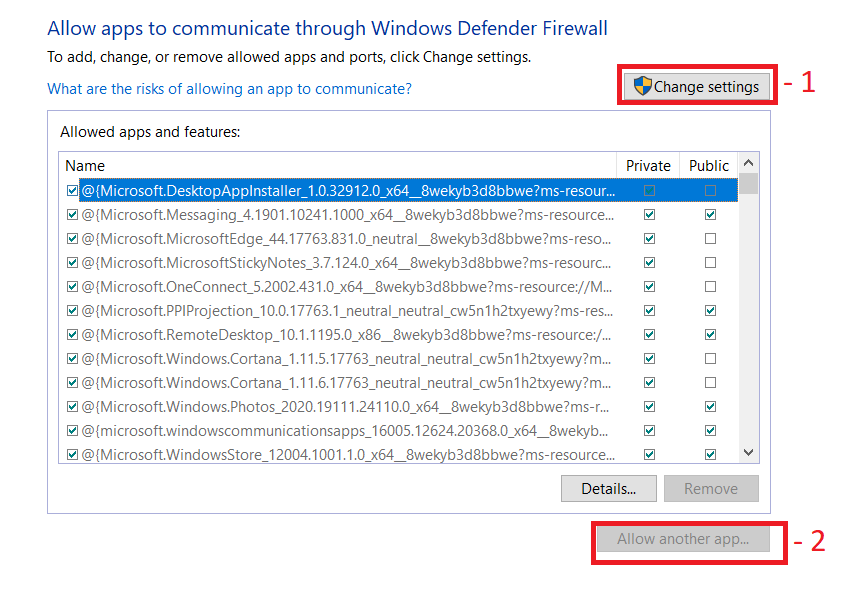
Task: Open the Details dialog for selected app
Action: point(608,489)
